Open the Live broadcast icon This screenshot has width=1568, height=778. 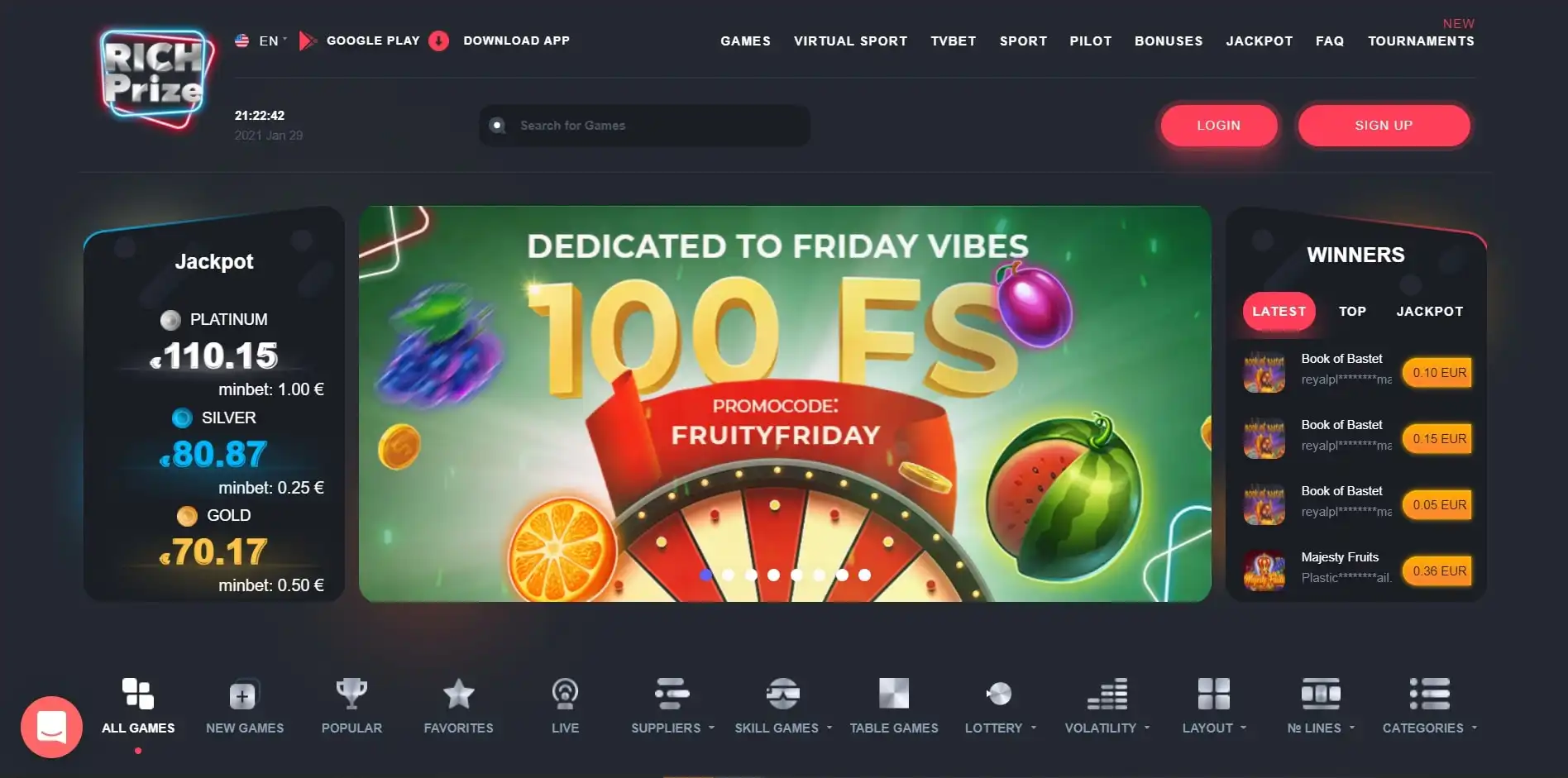pyautogui.click(x=565, y=694)
